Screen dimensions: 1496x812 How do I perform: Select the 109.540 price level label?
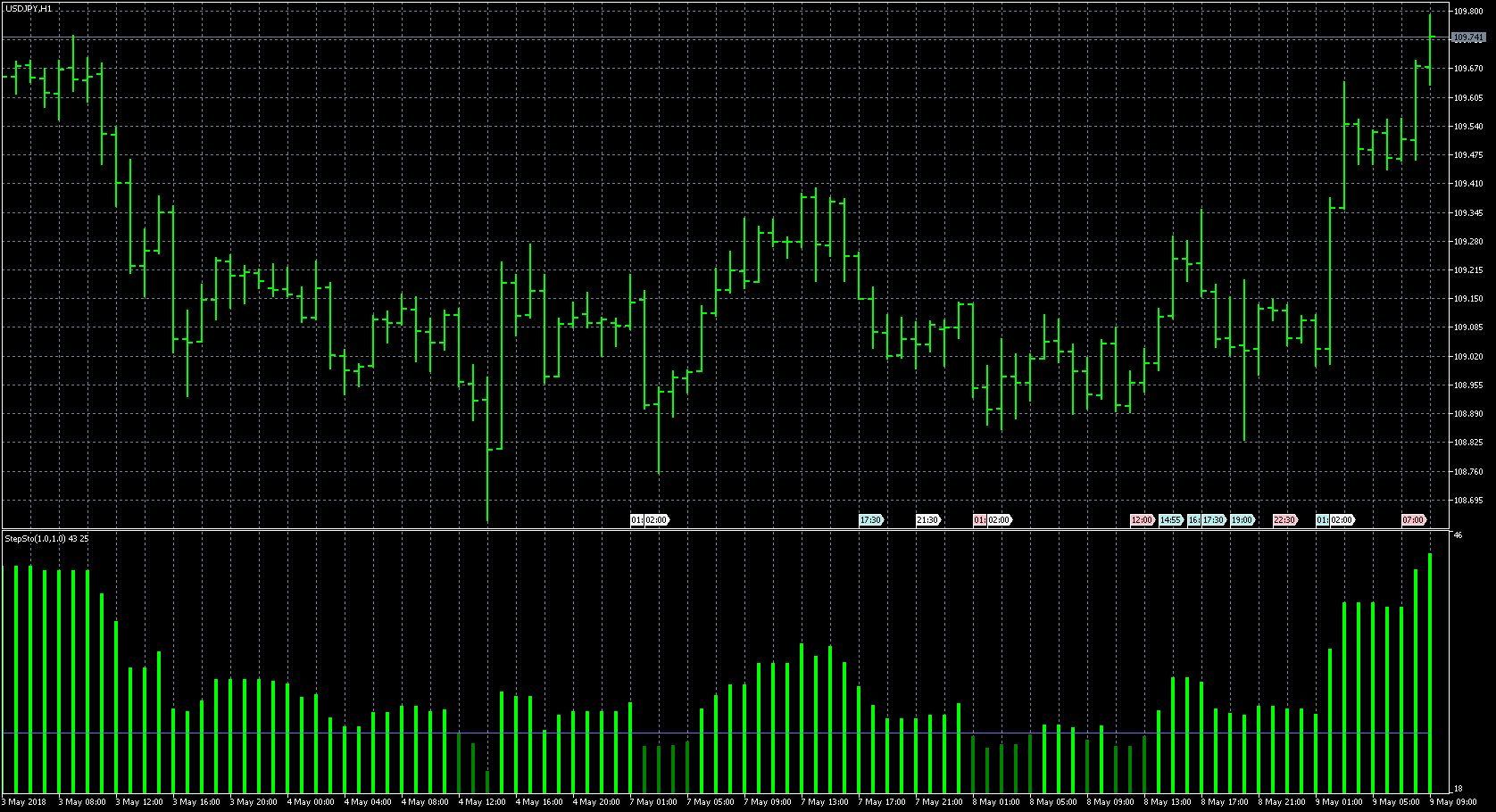point(1468,127)
